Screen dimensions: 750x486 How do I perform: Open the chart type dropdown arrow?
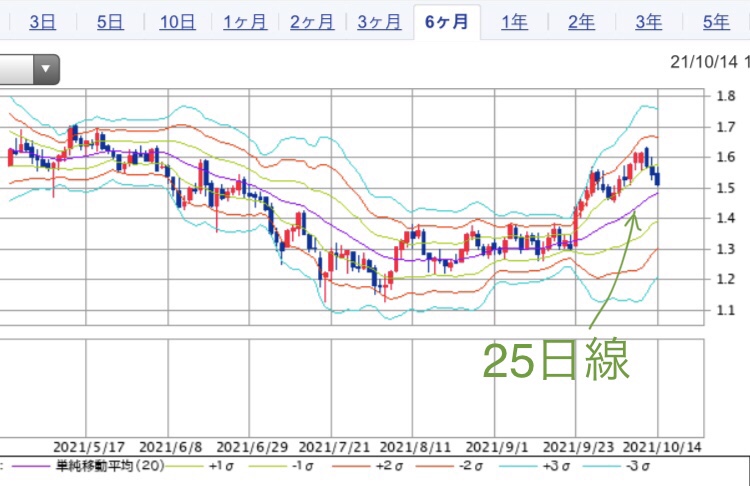click(x=46, y=70)
